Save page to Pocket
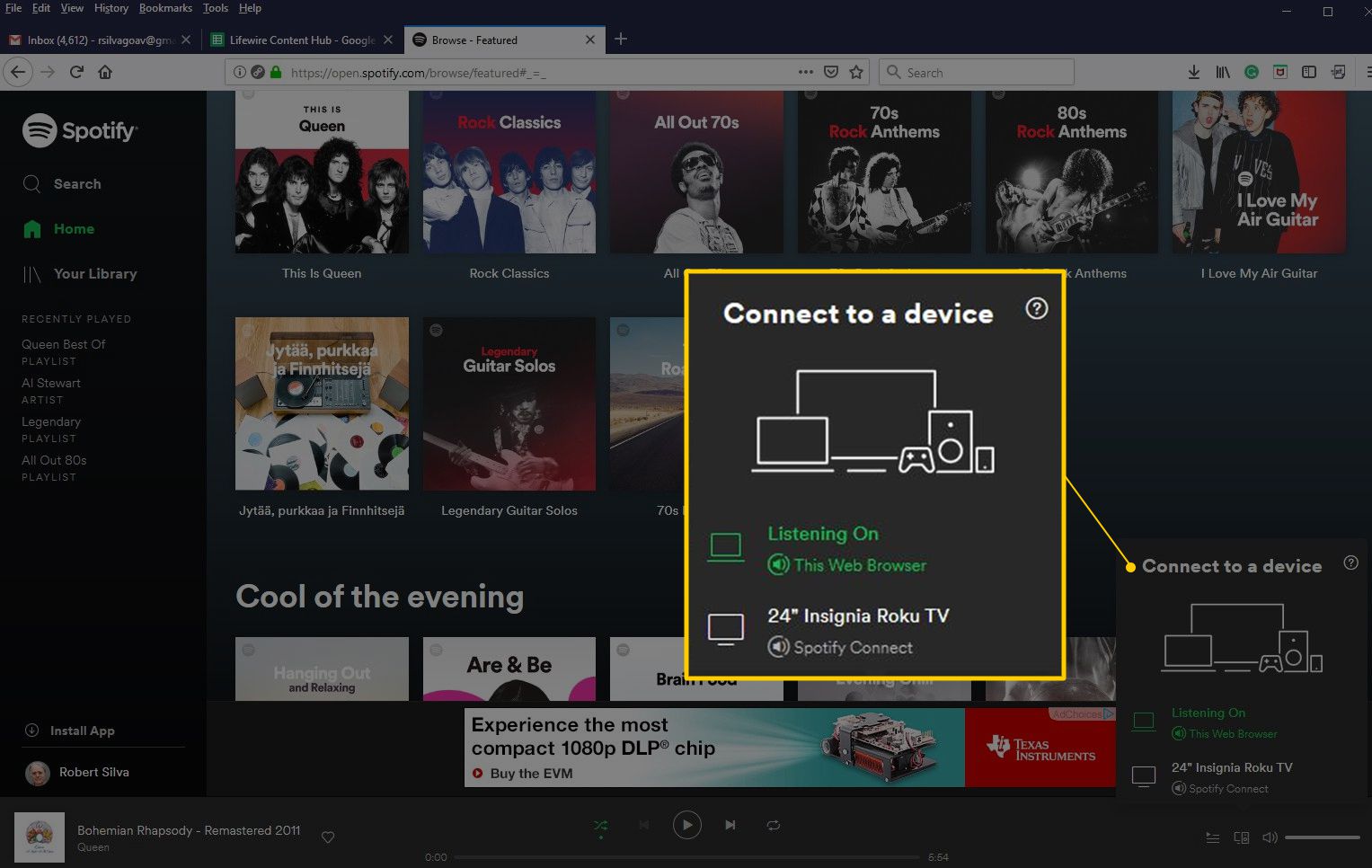This screenshot has width=1372, height=868. [x=832, y=72]
